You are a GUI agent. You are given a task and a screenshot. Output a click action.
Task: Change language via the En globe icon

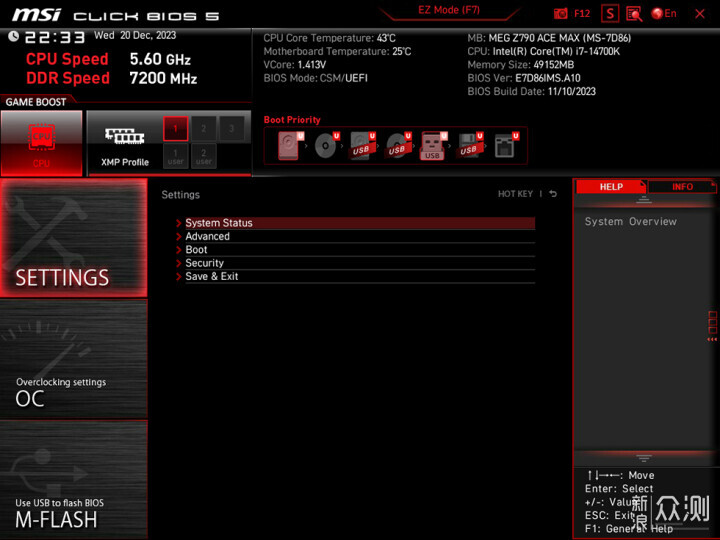664,14
